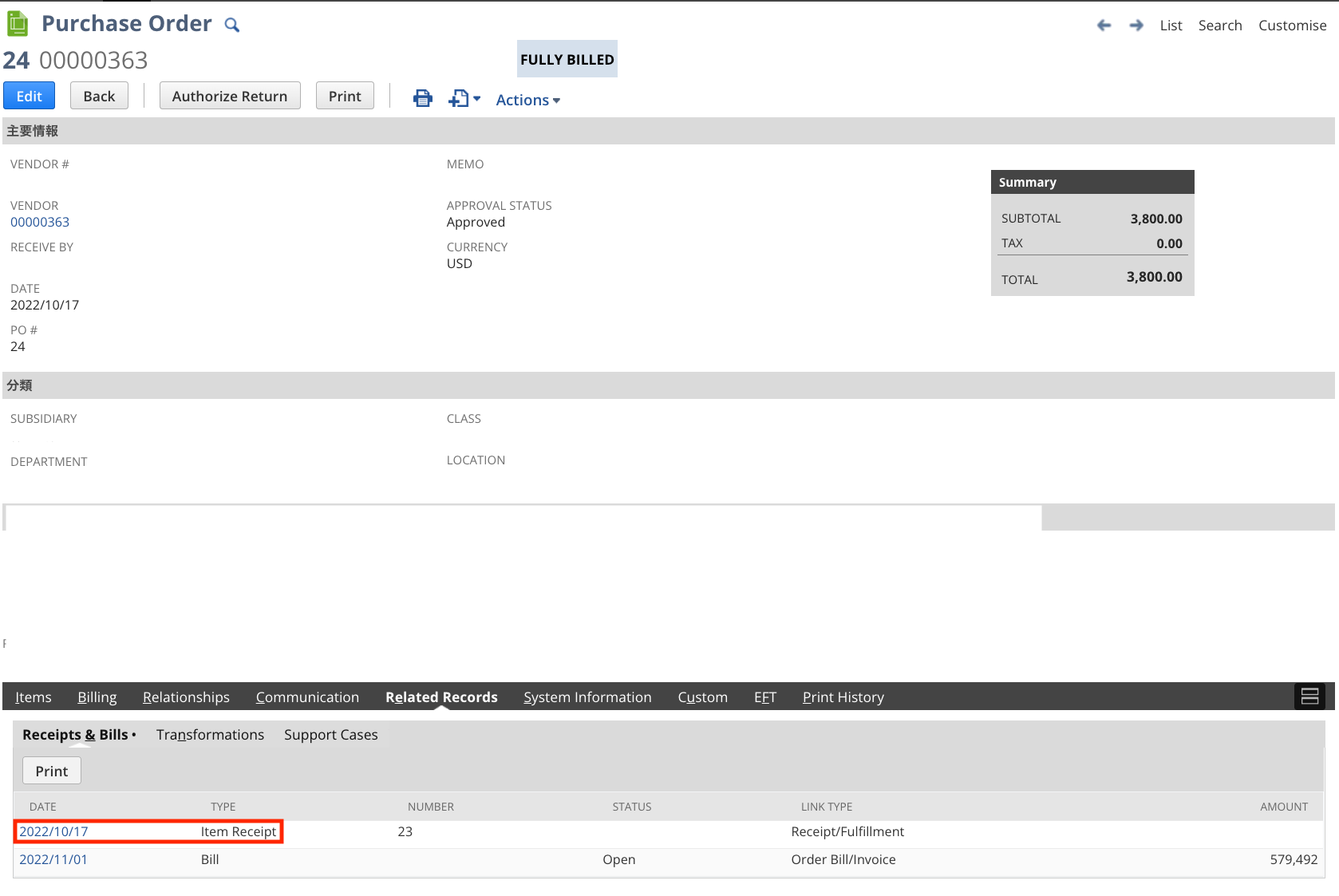Image resolution: width=1339 pixels, height=896 pixels.
Task: Click the Authorize Return button
Action: click(230, 95)
